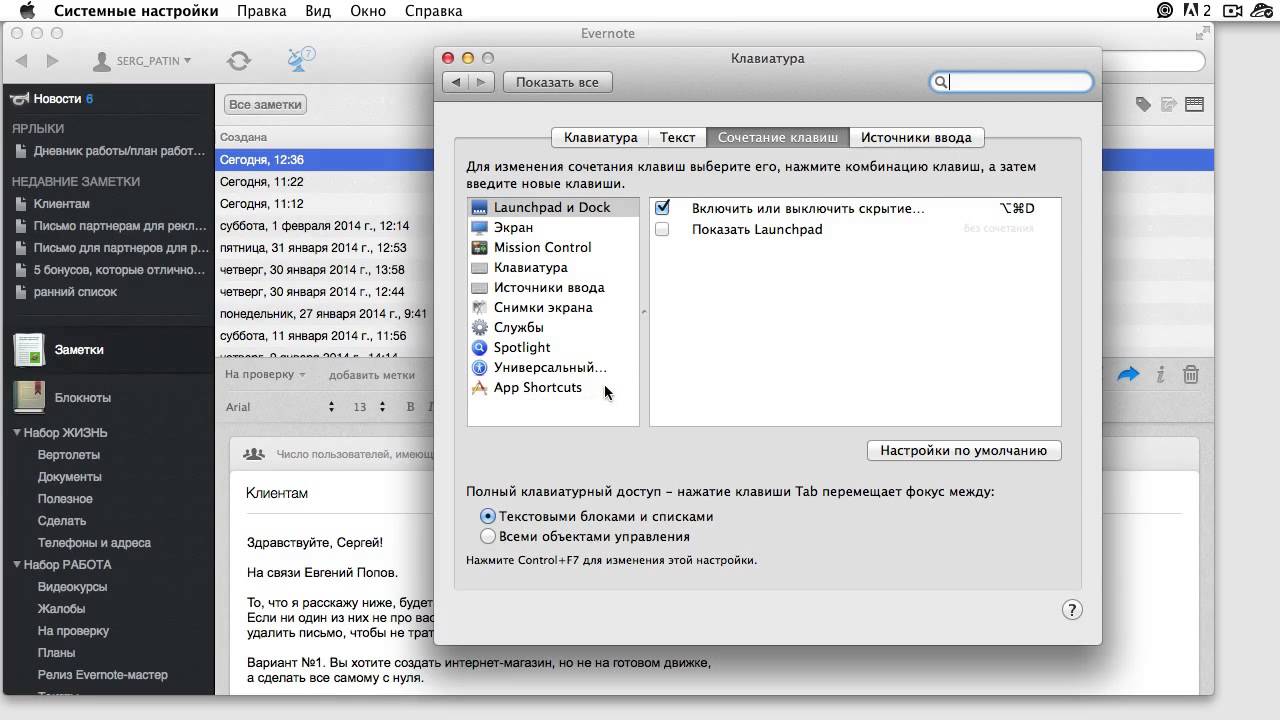Open Вертолеты notebook in sidebar
This screenshot has width=1280, height=720.
pos(69,455)
